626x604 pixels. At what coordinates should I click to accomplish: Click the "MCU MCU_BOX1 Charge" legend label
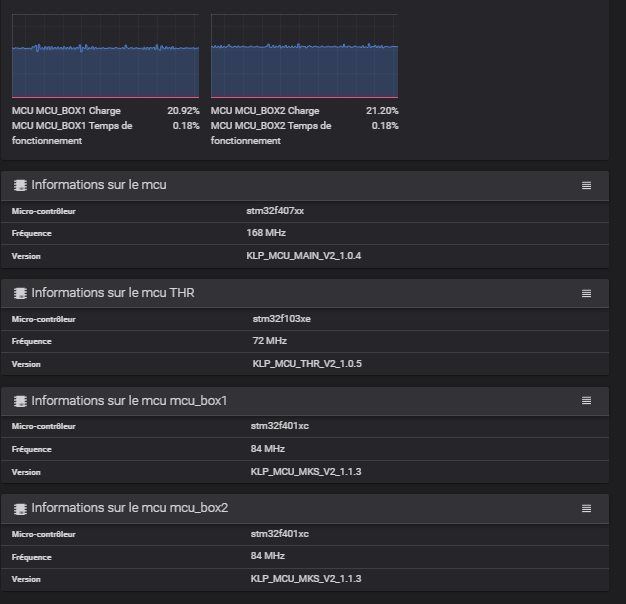pos(66,111)
